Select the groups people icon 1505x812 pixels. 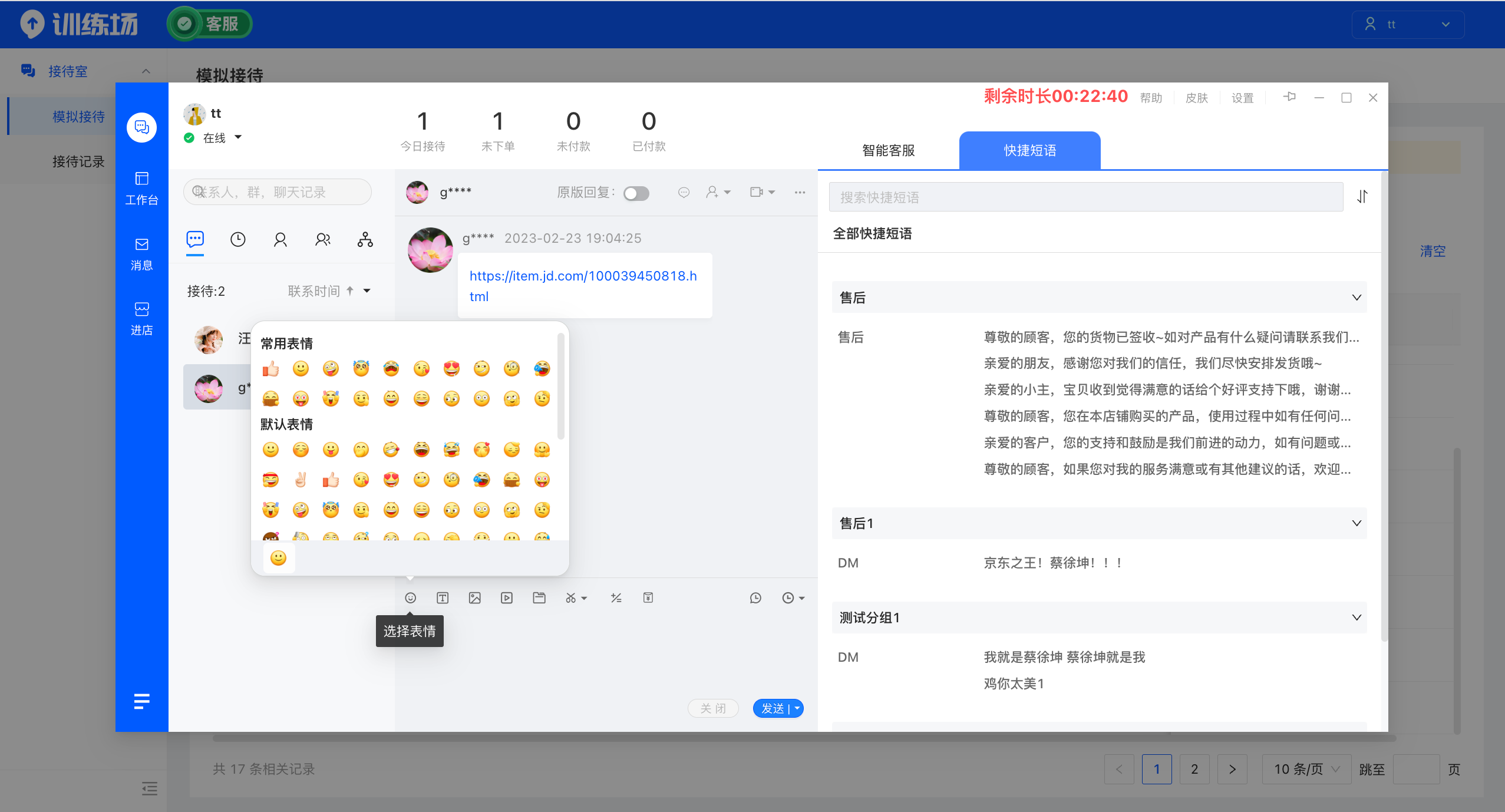pyautogui.click(x=323, y=239)
